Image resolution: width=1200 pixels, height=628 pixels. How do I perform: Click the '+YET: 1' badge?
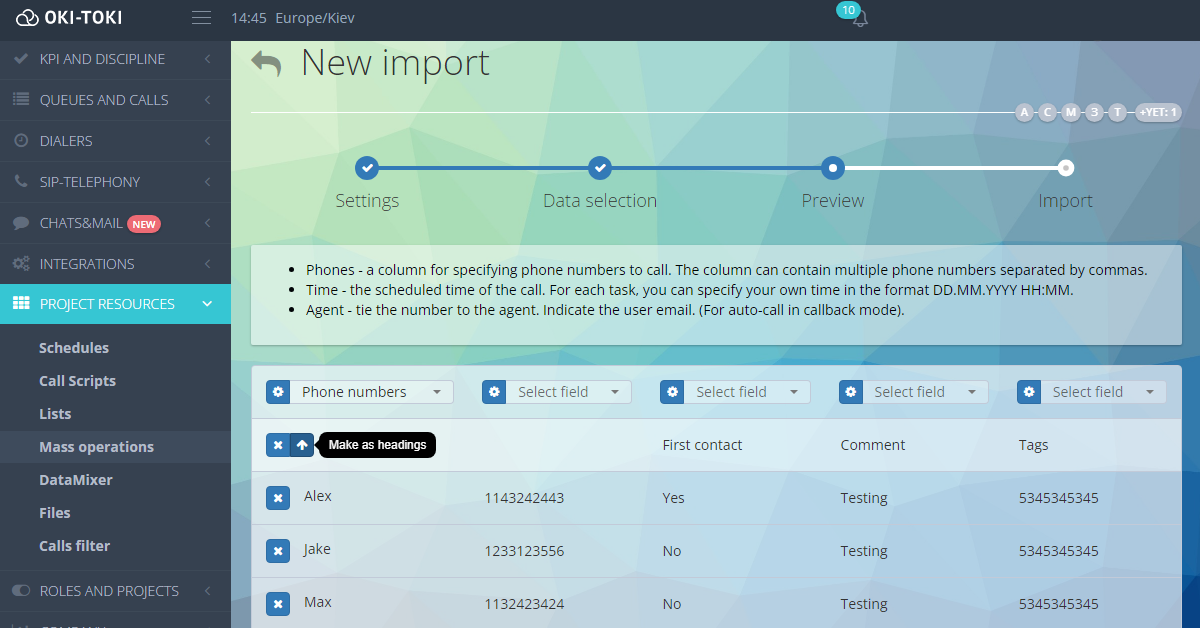pyautogui.click(x=1158, y=112)
